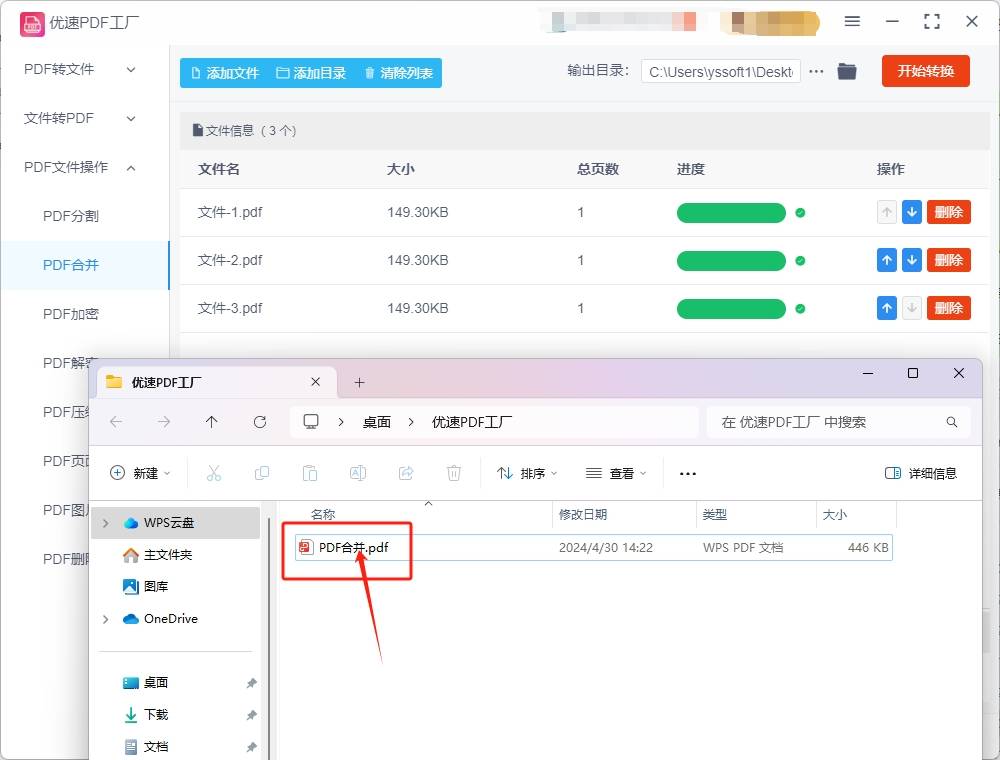
Task: Delete 文件-2.pdf with the 删除 button
Action: pos(948,260)
